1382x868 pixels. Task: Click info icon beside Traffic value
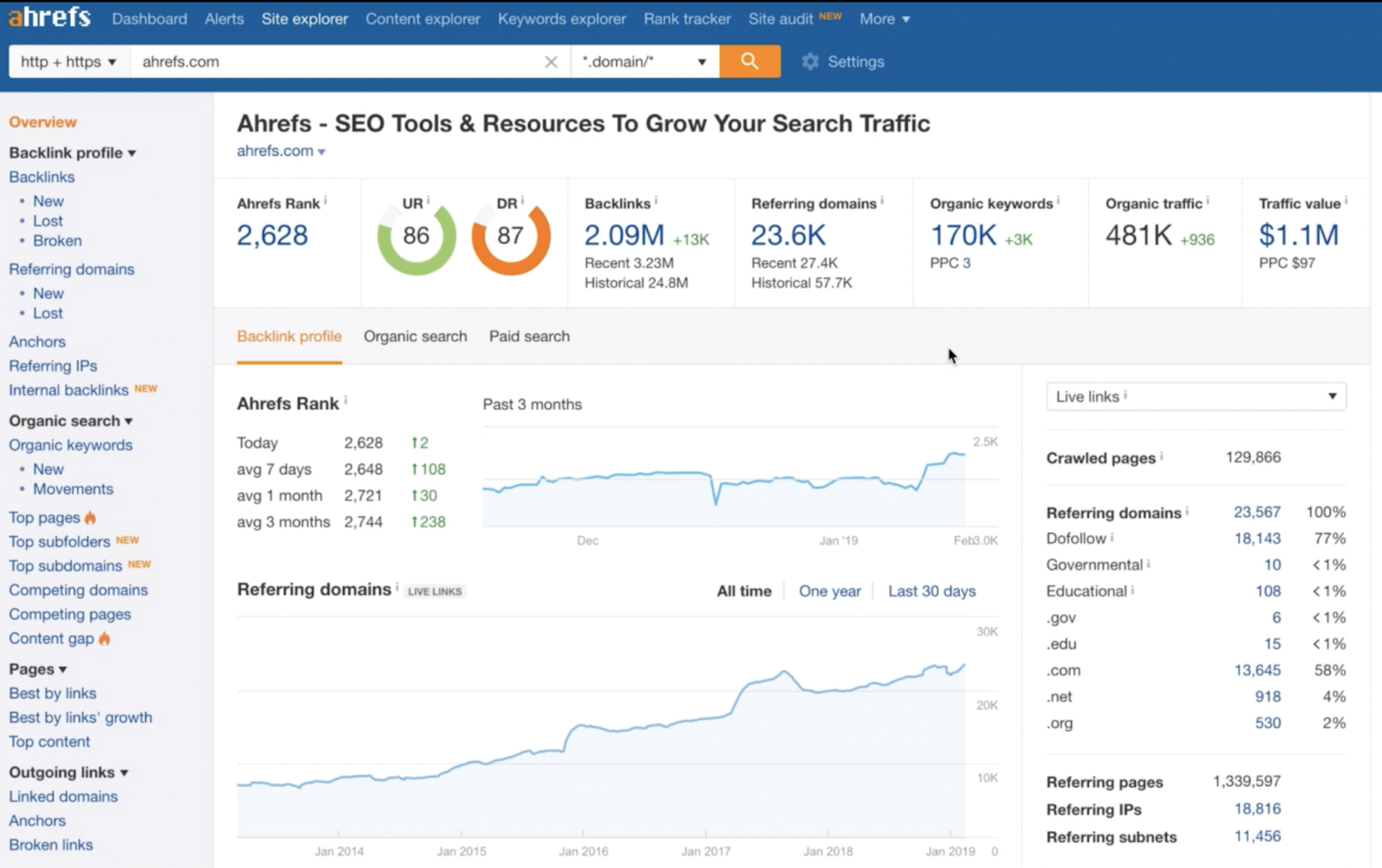[x=1346, y=200]
